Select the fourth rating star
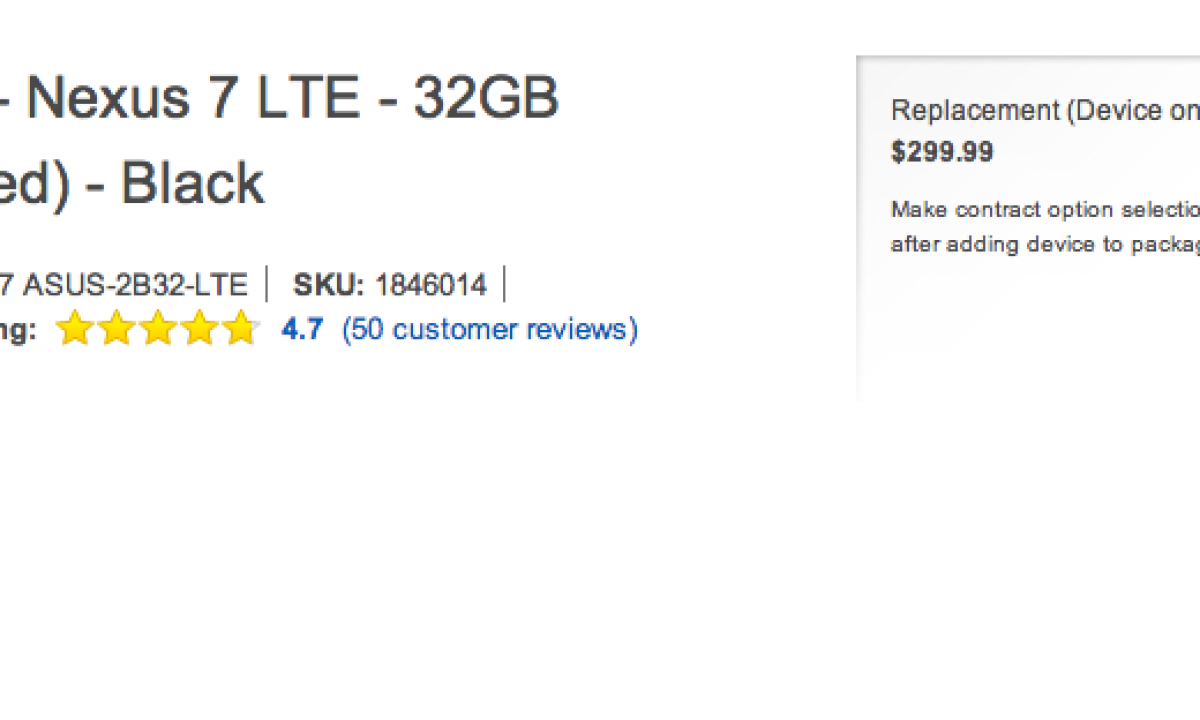 [x=199, y=329]
